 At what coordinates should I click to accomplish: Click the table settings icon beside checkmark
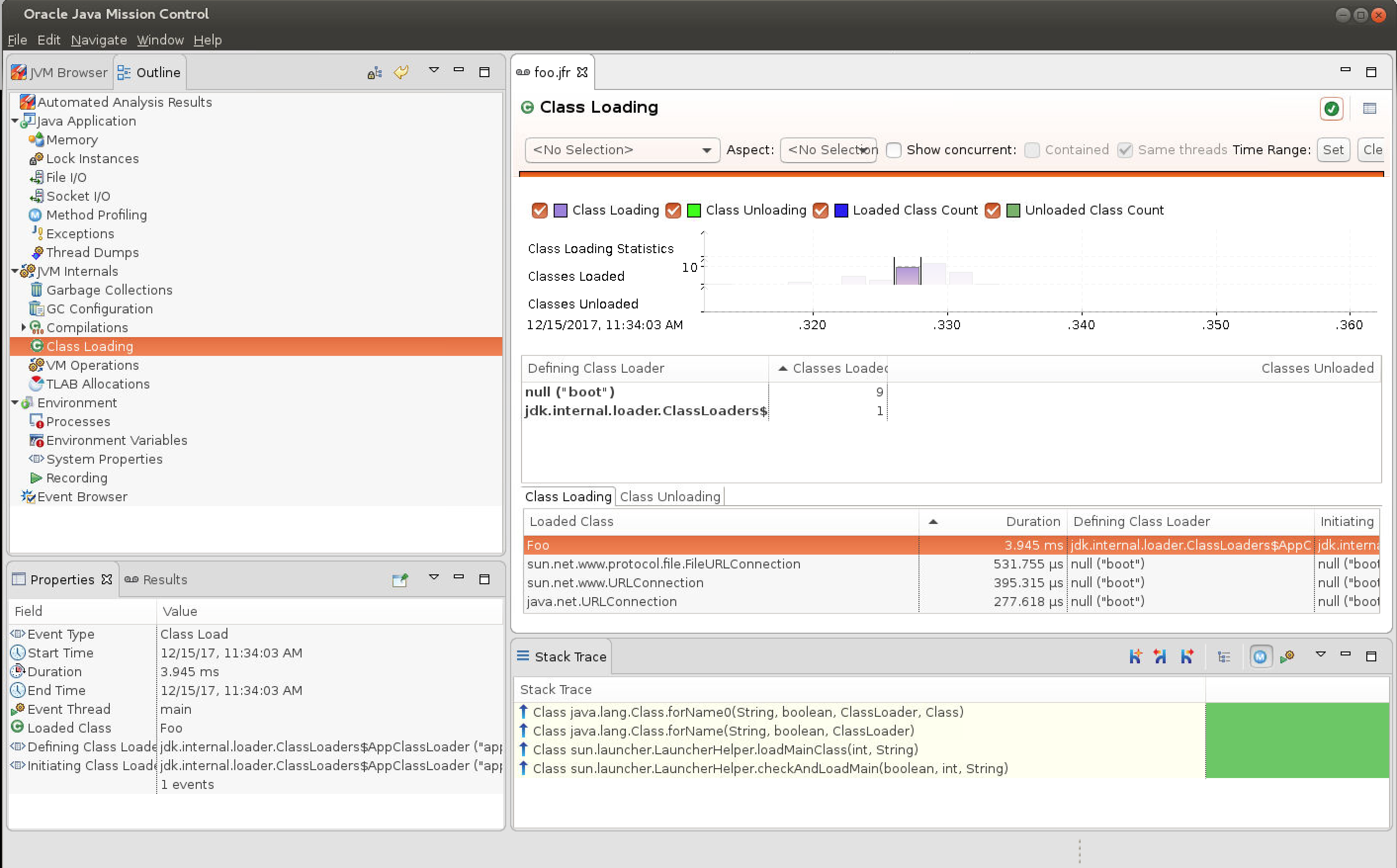coord(1369,109)
